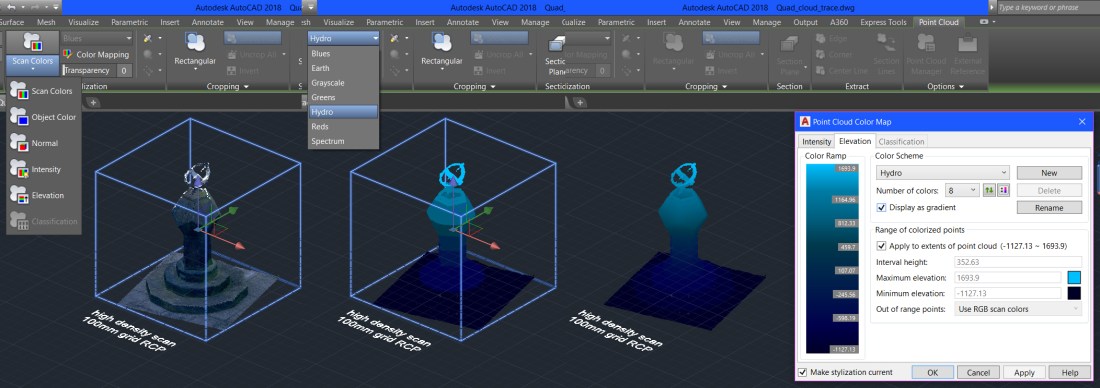Switch to the Intensity tab in the dialog

[817, 142]
